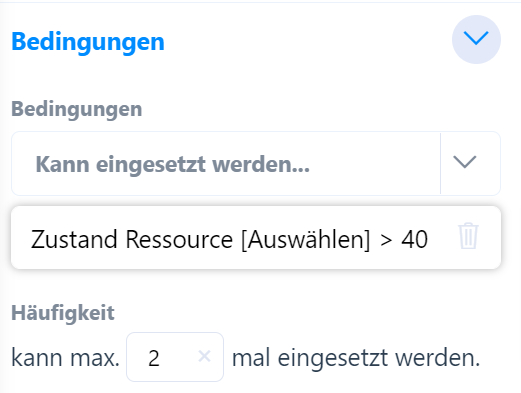Image resolution: width=521 pixels, height=393 pixels.
Task: Click the threshold value '40' in the condition
Action: click(x=414, y=239)
